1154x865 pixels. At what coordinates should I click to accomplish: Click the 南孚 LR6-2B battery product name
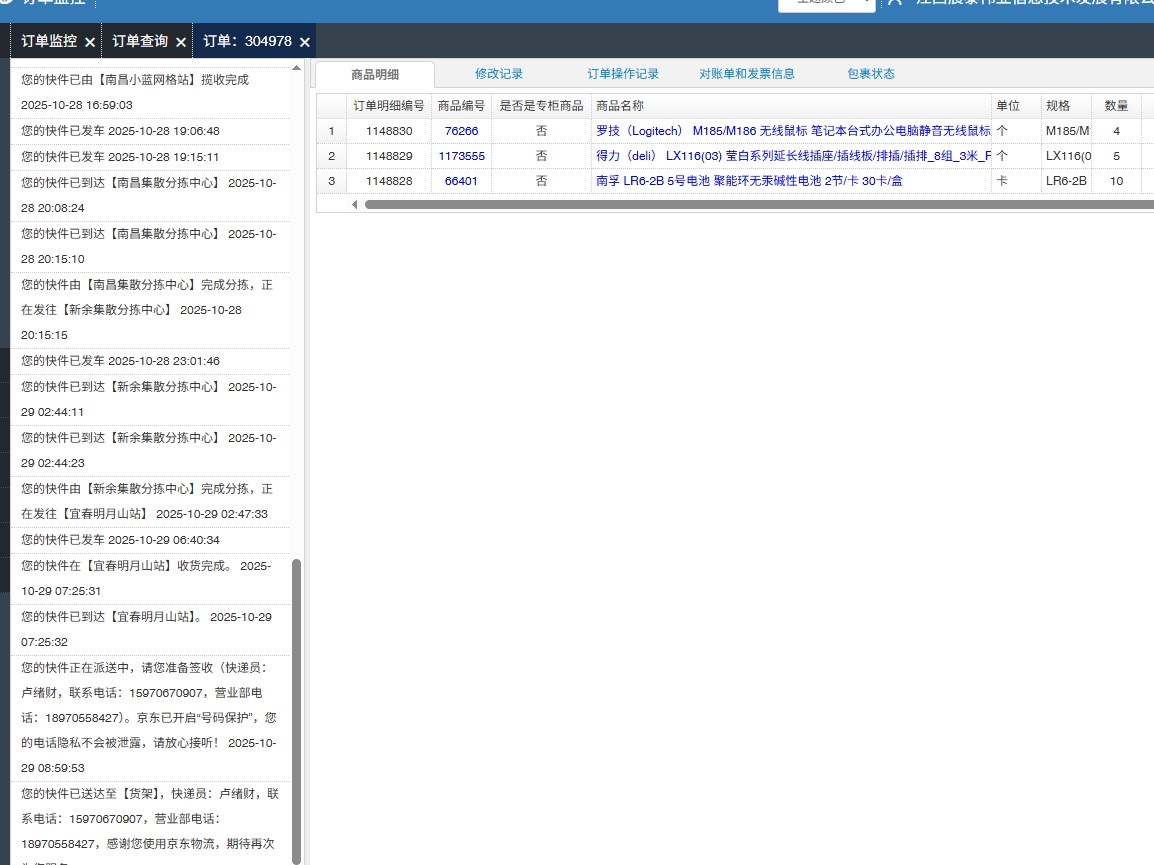click(x=748, y=181)
